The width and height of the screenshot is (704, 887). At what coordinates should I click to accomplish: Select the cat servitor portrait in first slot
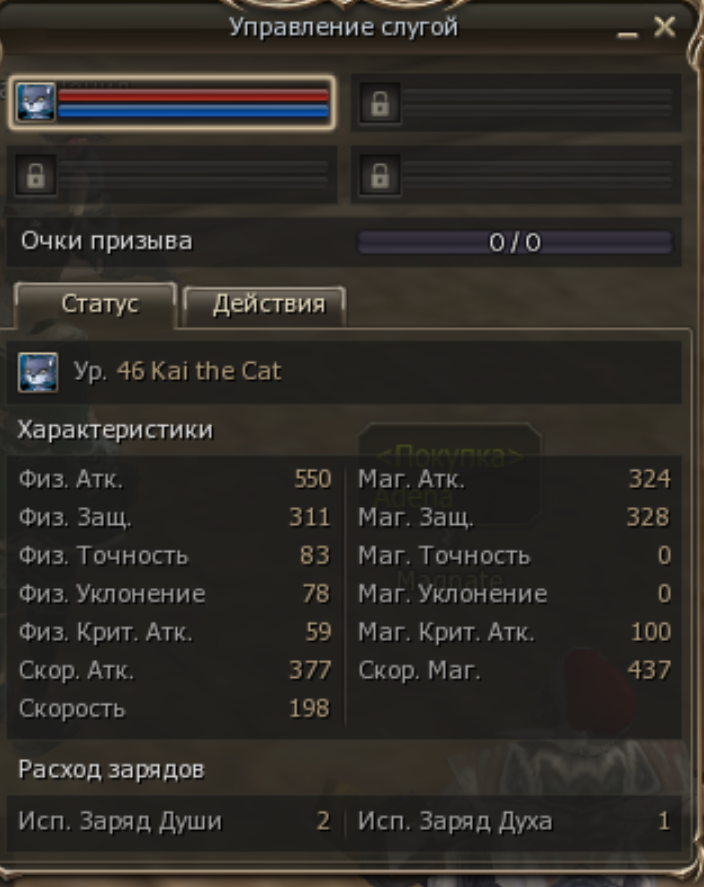(x=36, y=102)
